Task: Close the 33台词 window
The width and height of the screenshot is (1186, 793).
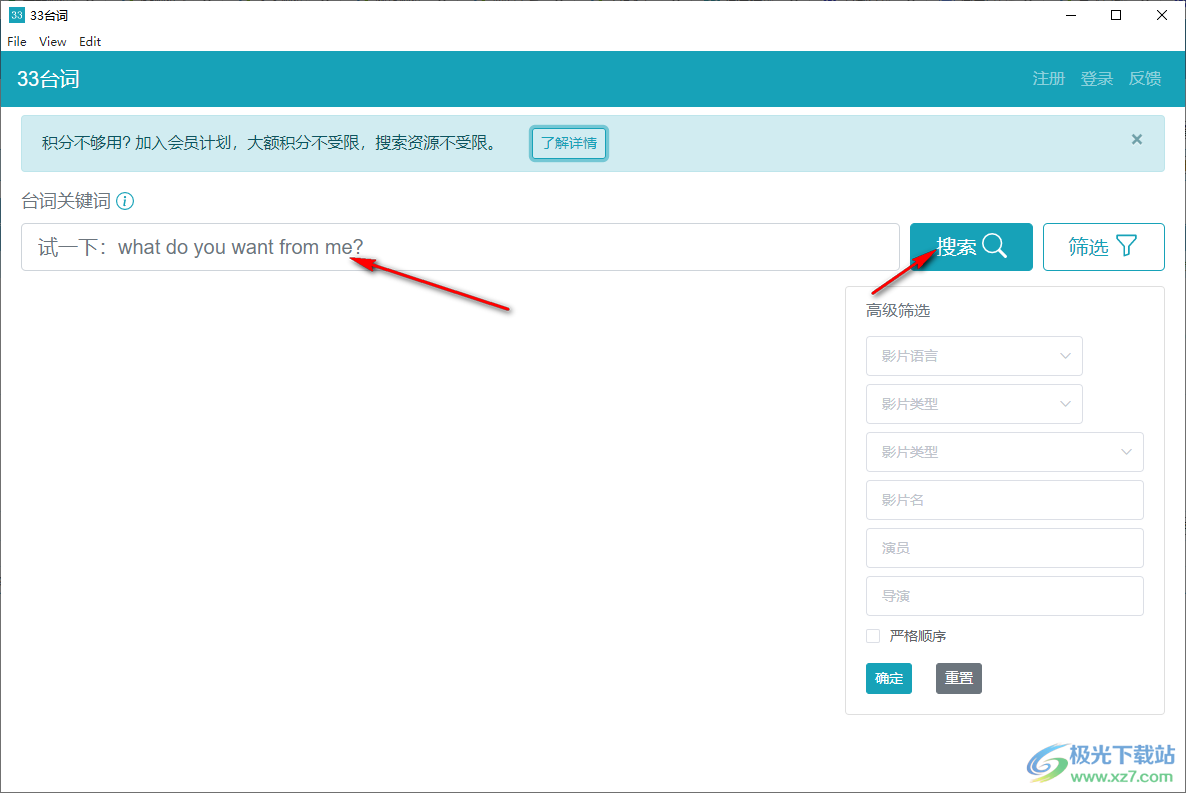Action: coord(1162,15)
